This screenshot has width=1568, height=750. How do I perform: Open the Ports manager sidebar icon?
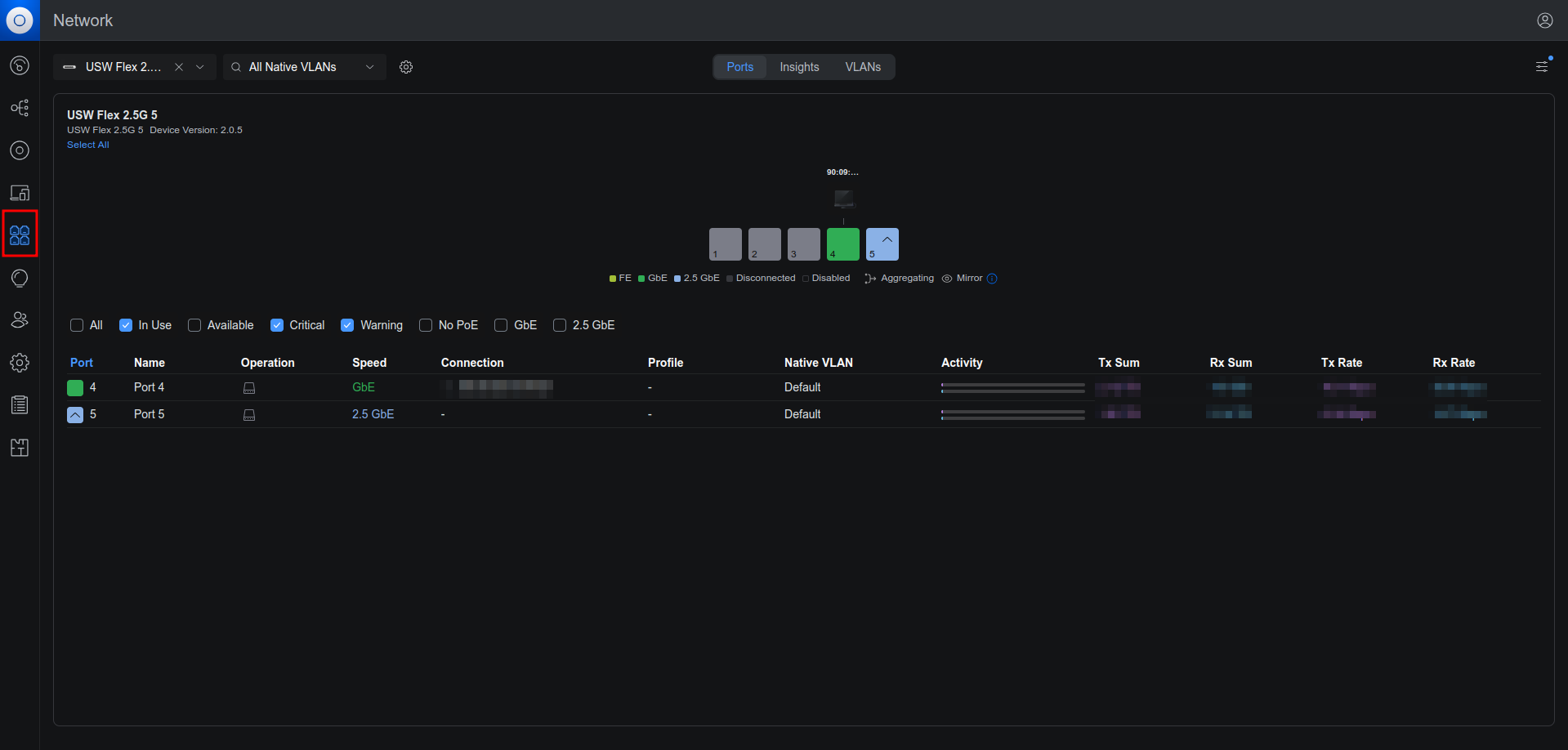click(x=20, y=235)
